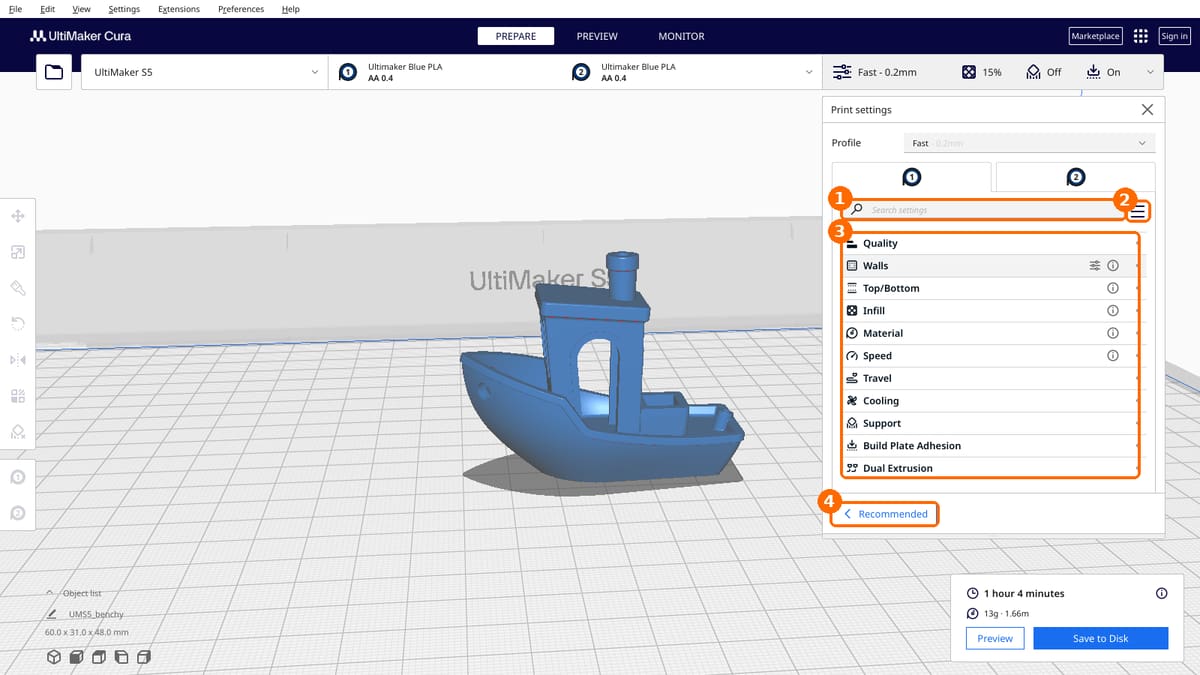The image size is (1200, 675).
Task: Expand the Top/Bottom settings category
Action: coord(991,288)
